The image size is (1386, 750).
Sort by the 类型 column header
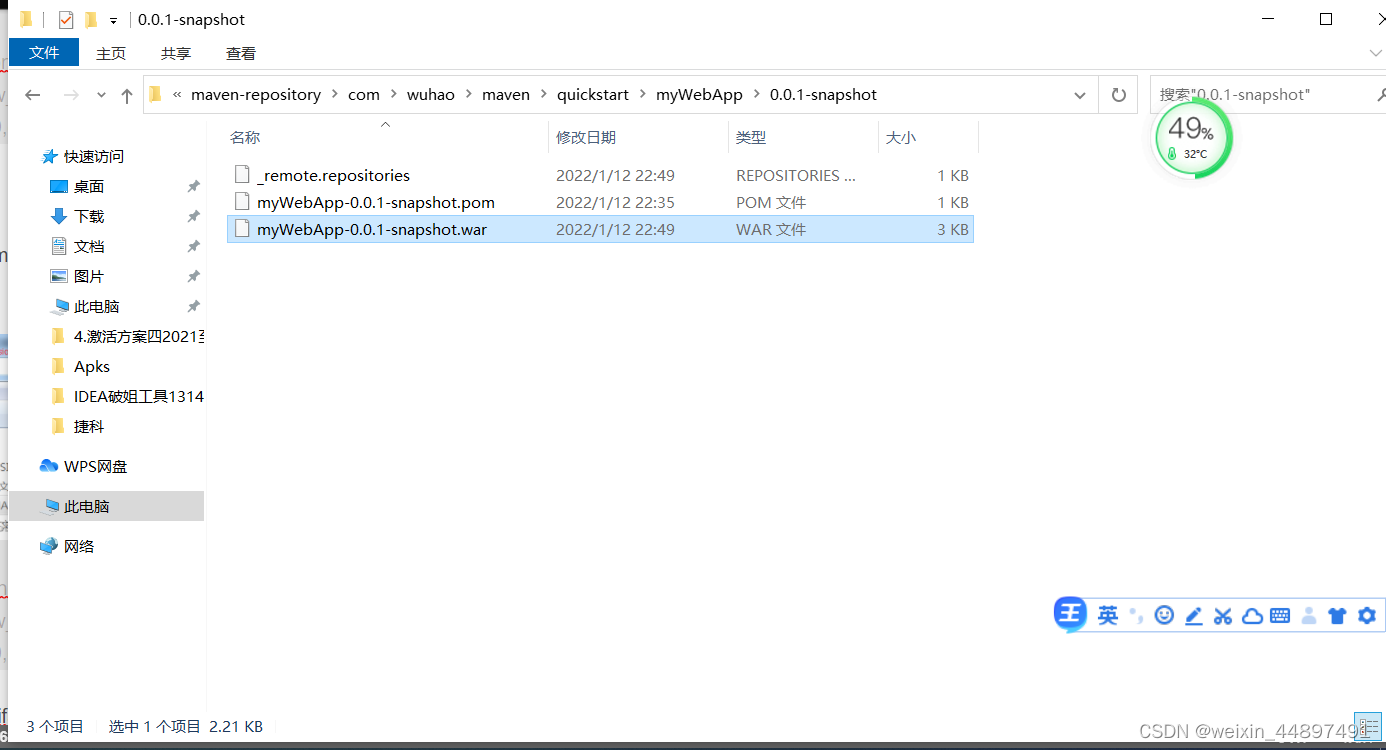(750, 138)
